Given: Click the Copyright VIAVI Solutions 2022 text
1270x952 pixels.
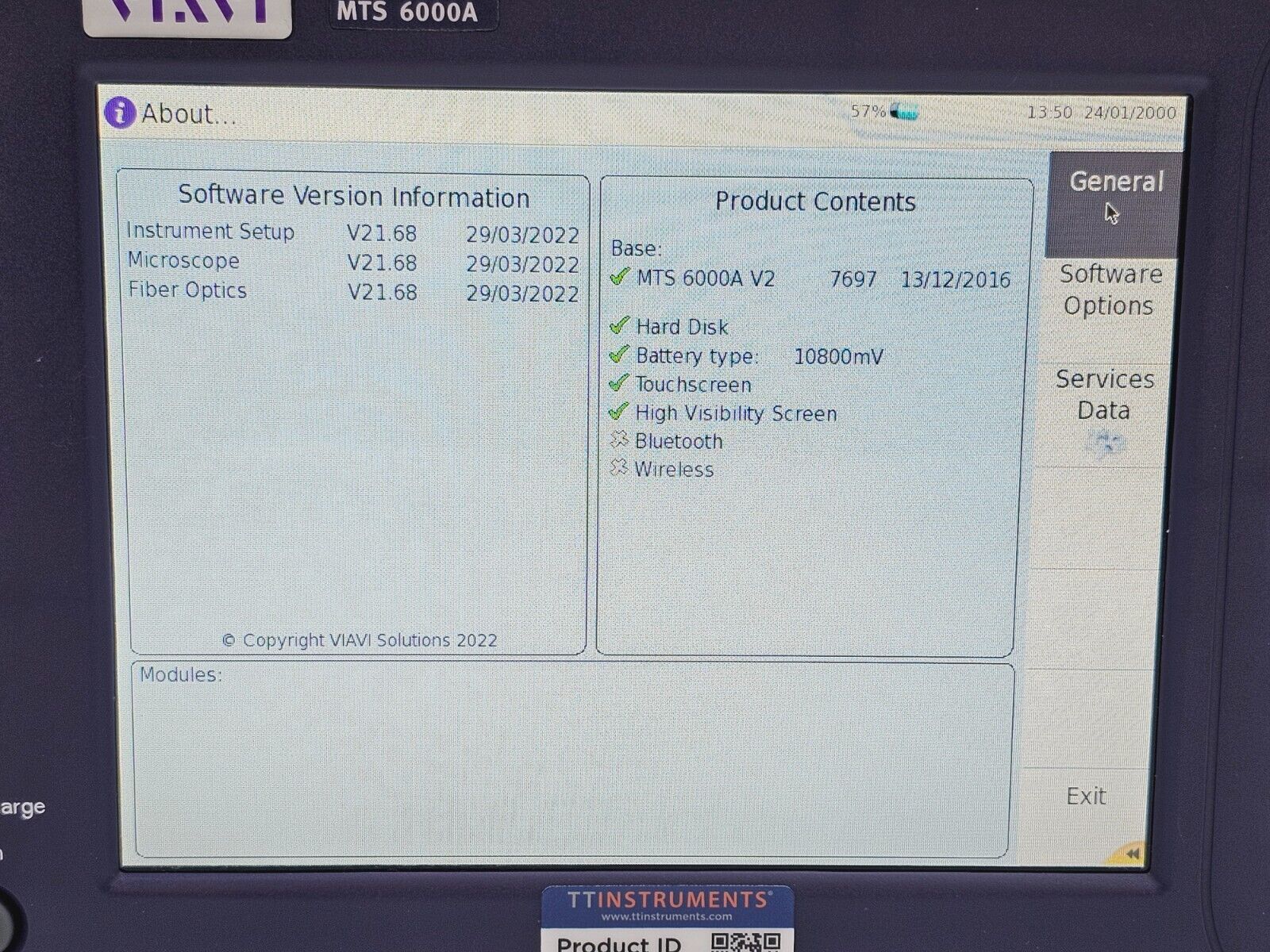Looking at the screenshot, I should [360, 640].
